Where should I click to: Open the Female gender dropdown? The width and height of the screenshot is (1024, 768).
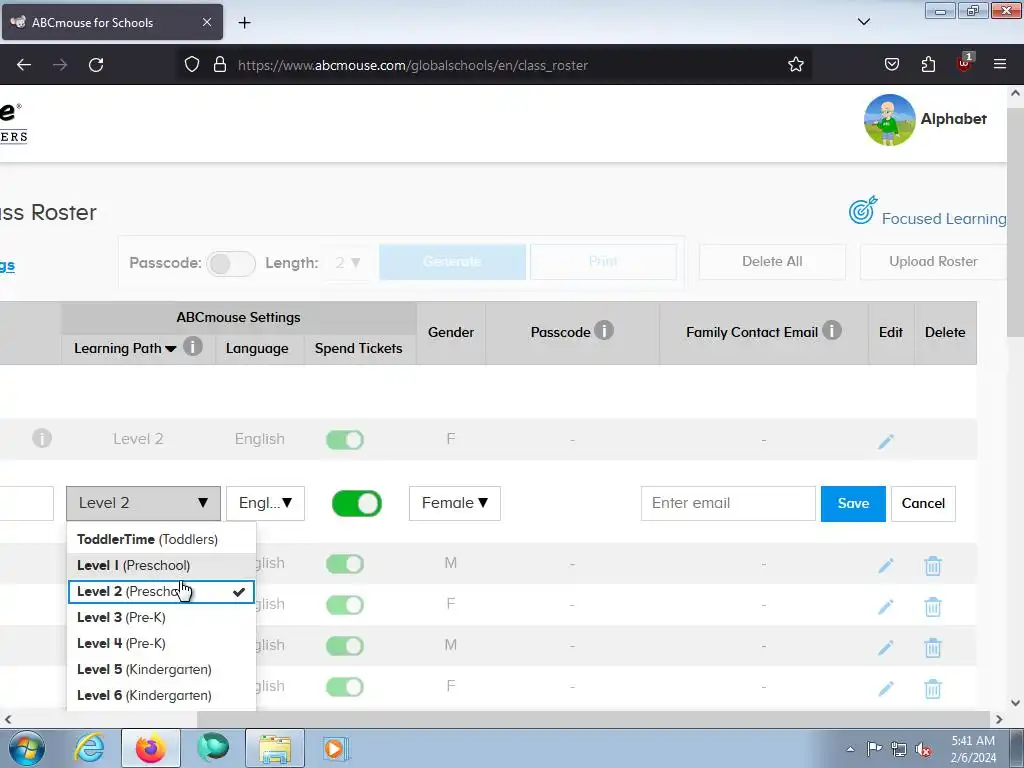pyautogui.click(x=455, y=504)
